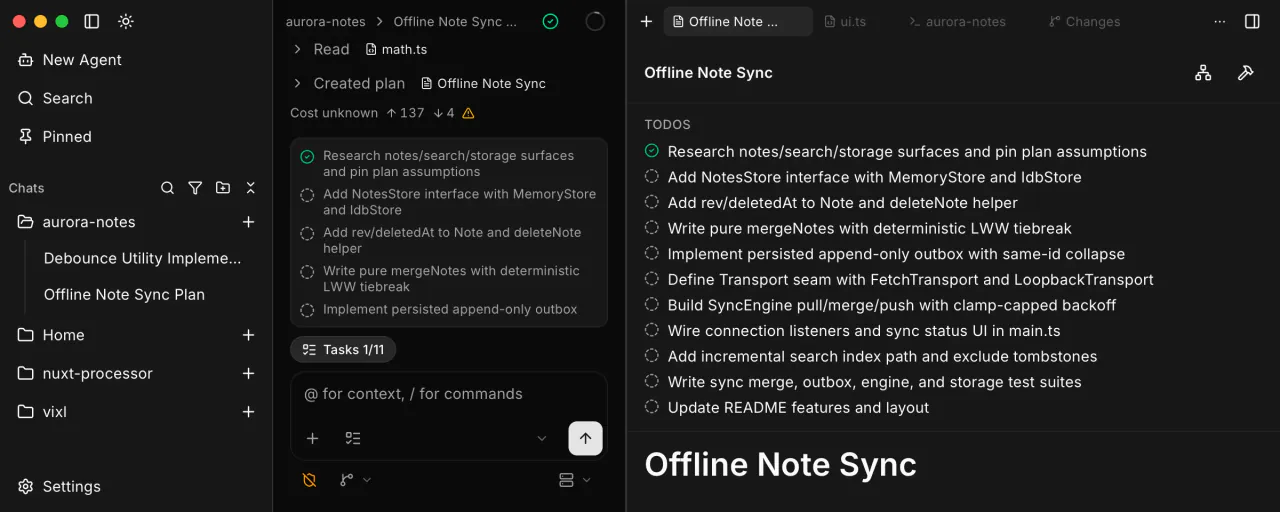Toggle plan todo: Update README features

[x=652, y=407]
